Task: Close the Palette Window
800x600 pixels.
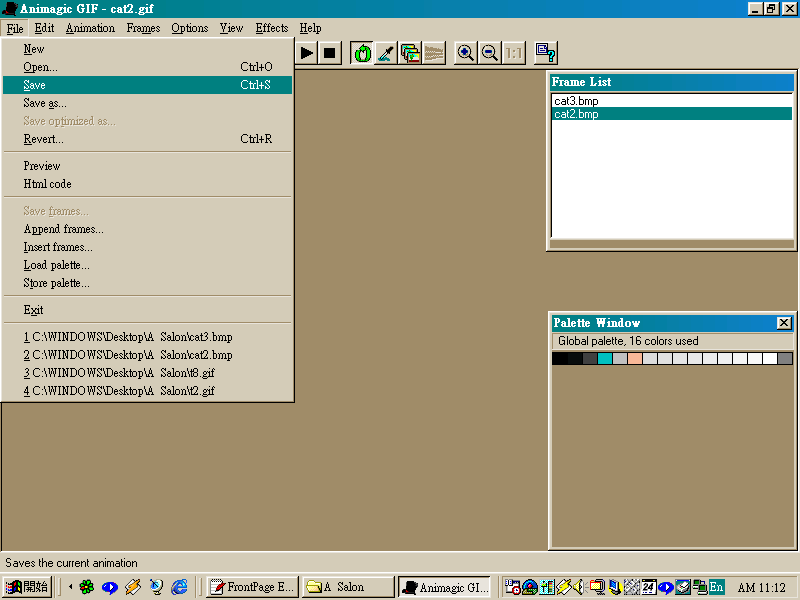Action: 784,322
